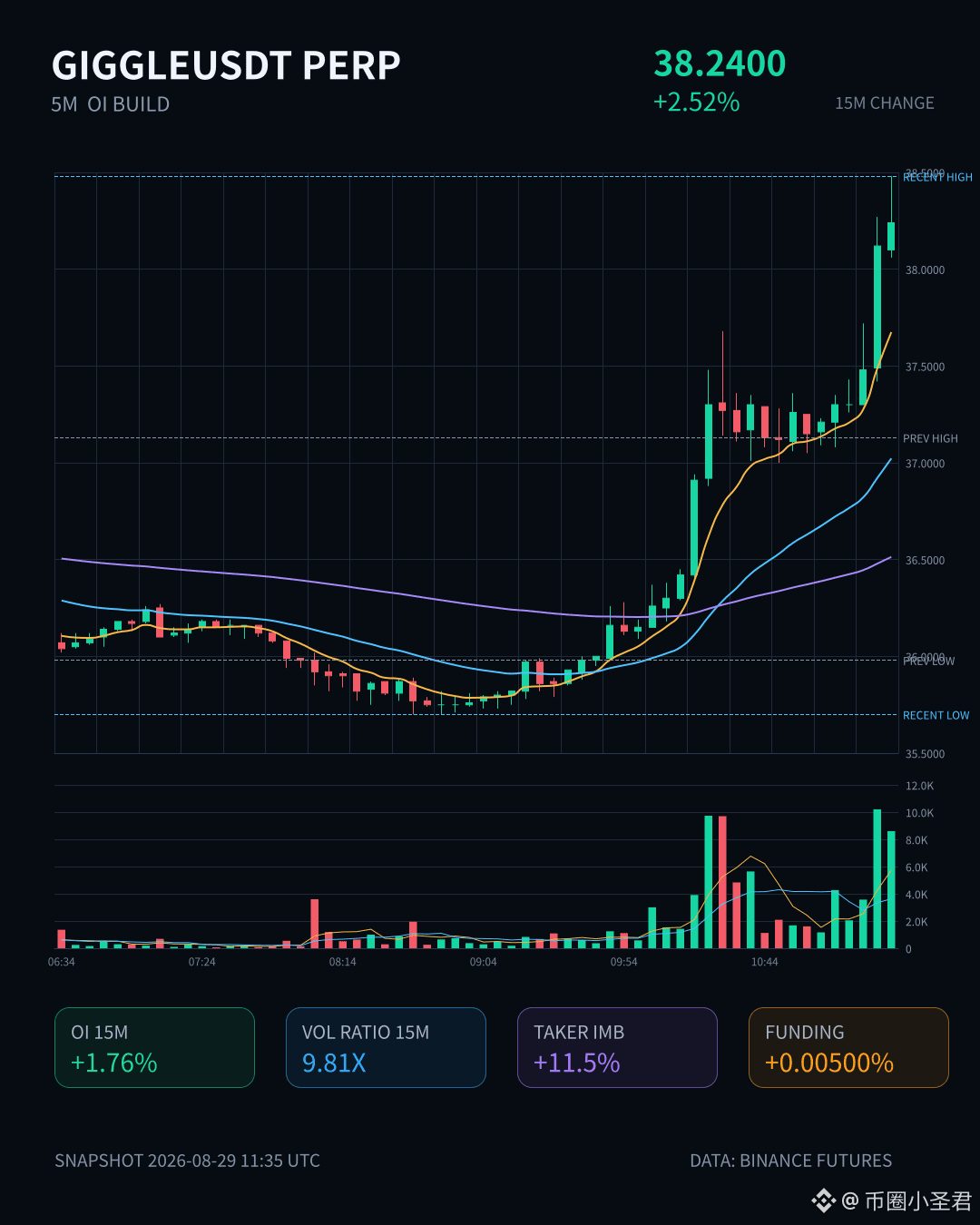
Task: Select the 35.5000 price axis value
Action: (x=925, y=754)
